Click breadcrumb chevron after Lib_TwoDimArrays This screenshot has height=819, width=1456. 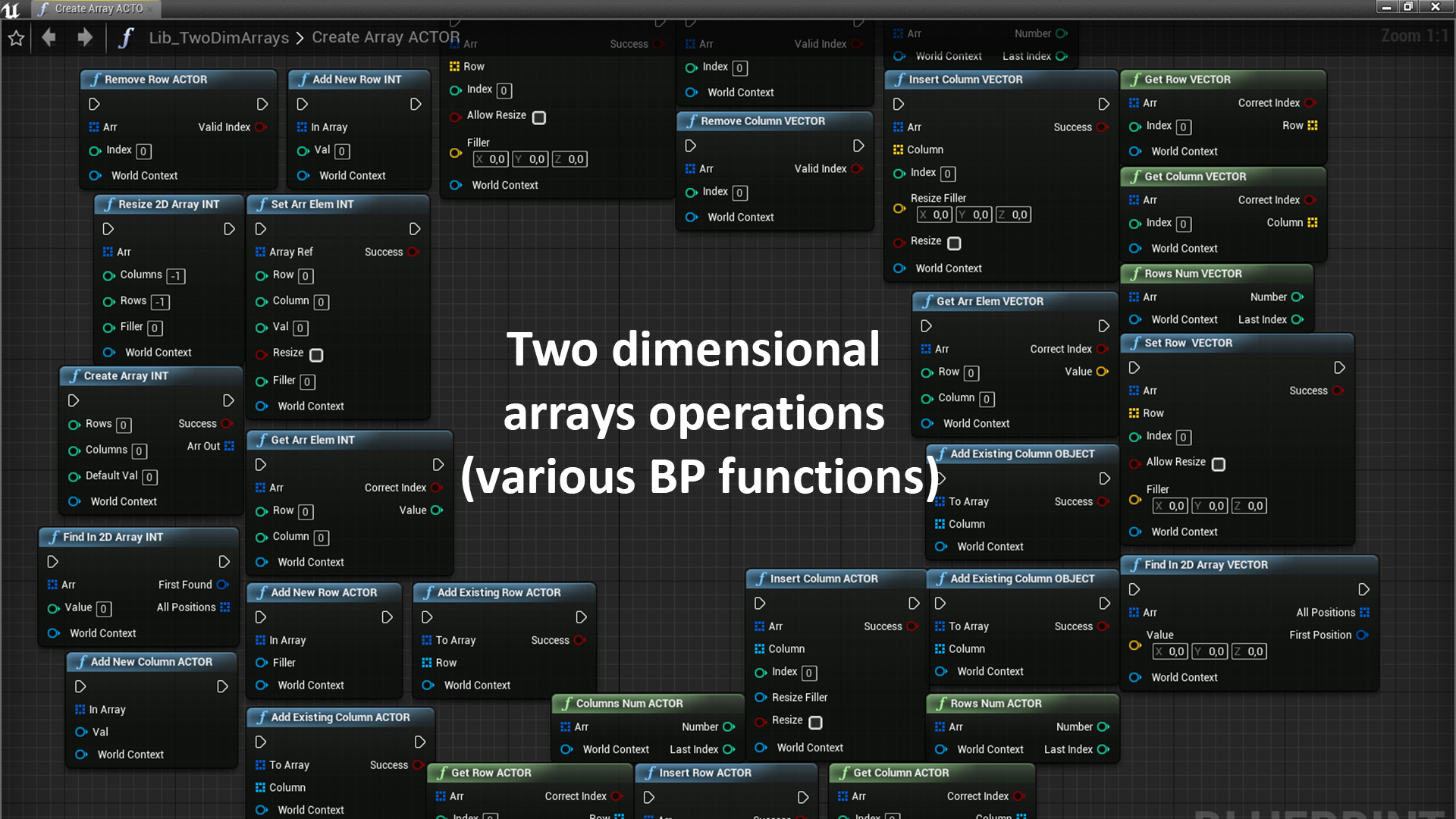tap(300, 38)
